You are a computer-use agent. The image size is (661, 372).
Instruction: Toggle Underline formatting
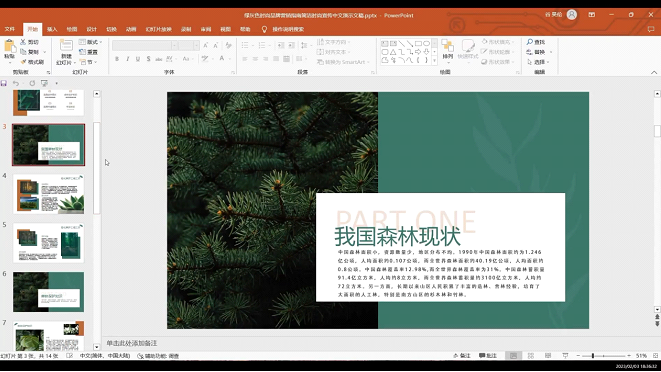pyautogui.click(x=138, y=59)
